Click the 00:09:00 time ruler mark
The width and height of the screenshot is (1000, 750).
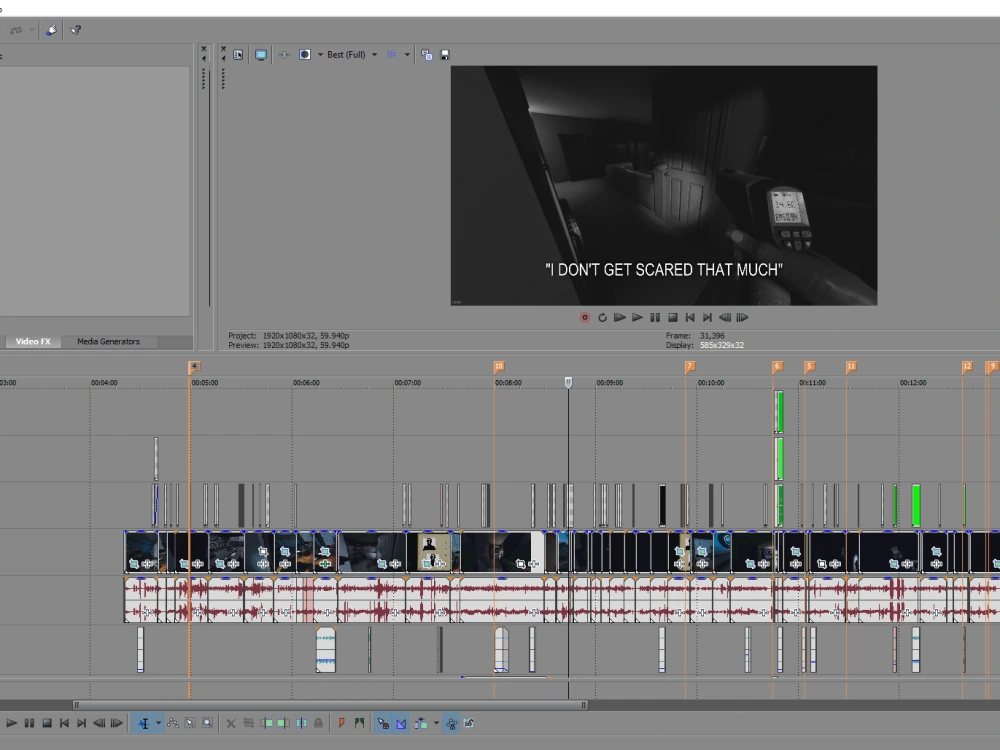click(x=610, y=383)
